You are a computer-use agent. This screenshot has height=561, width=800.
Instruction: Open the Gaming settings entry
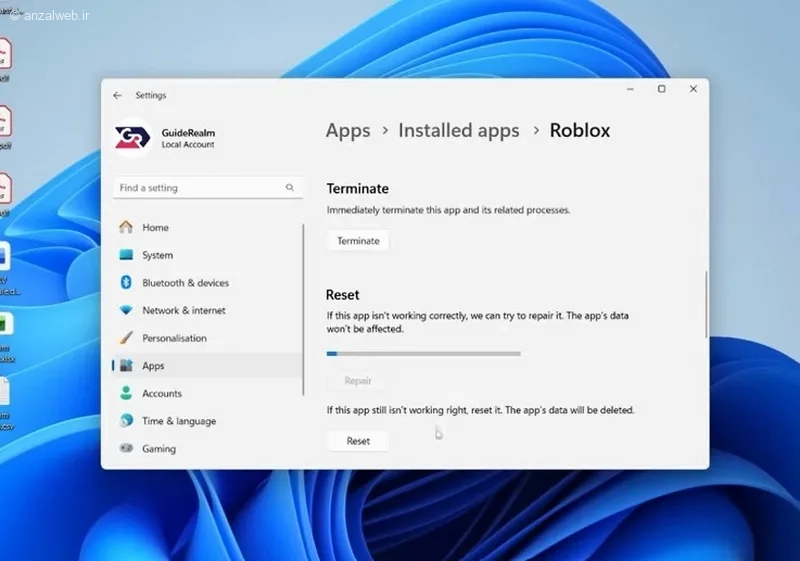coord(207,448)
